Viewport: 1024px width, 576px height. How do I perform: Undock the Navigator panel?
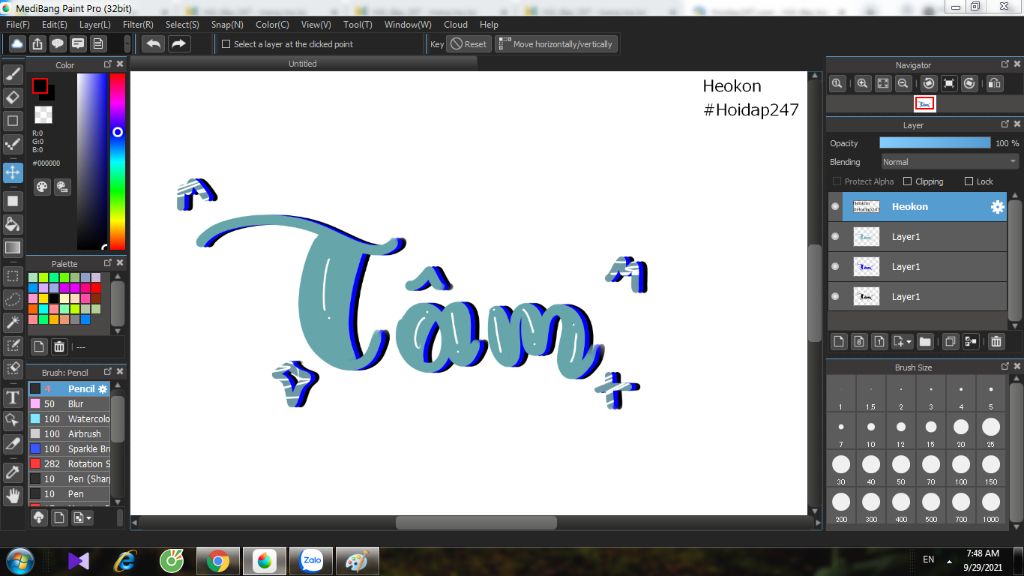1004,64
